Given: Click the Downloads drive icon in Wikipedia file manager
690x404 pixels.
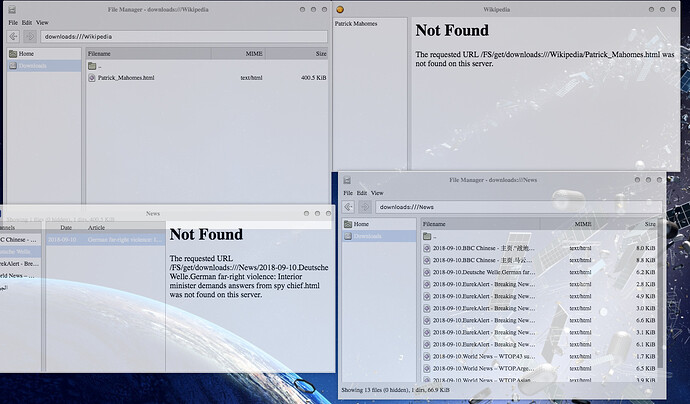Looking at the screenshot, I should tap(13, 66).
